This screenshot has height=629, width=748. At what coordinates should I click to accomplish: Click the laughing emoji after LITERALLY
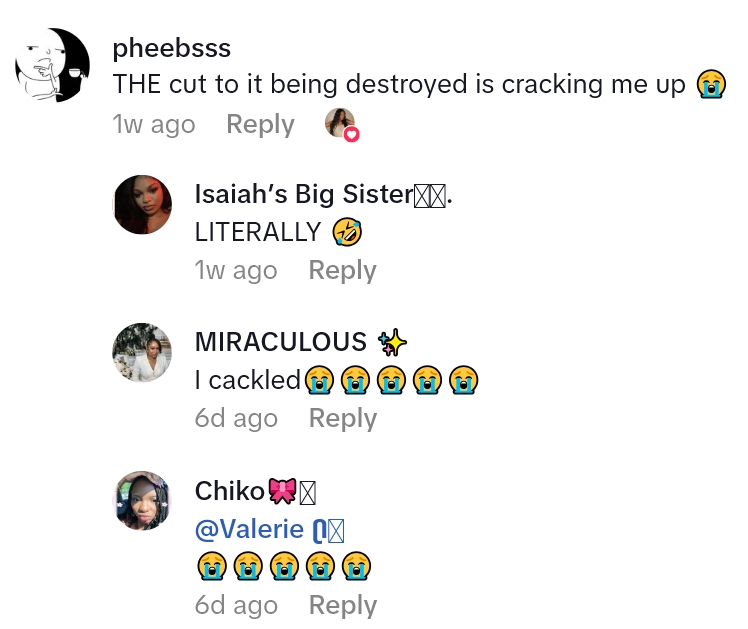pyautogui.click(x=347, y=232)
